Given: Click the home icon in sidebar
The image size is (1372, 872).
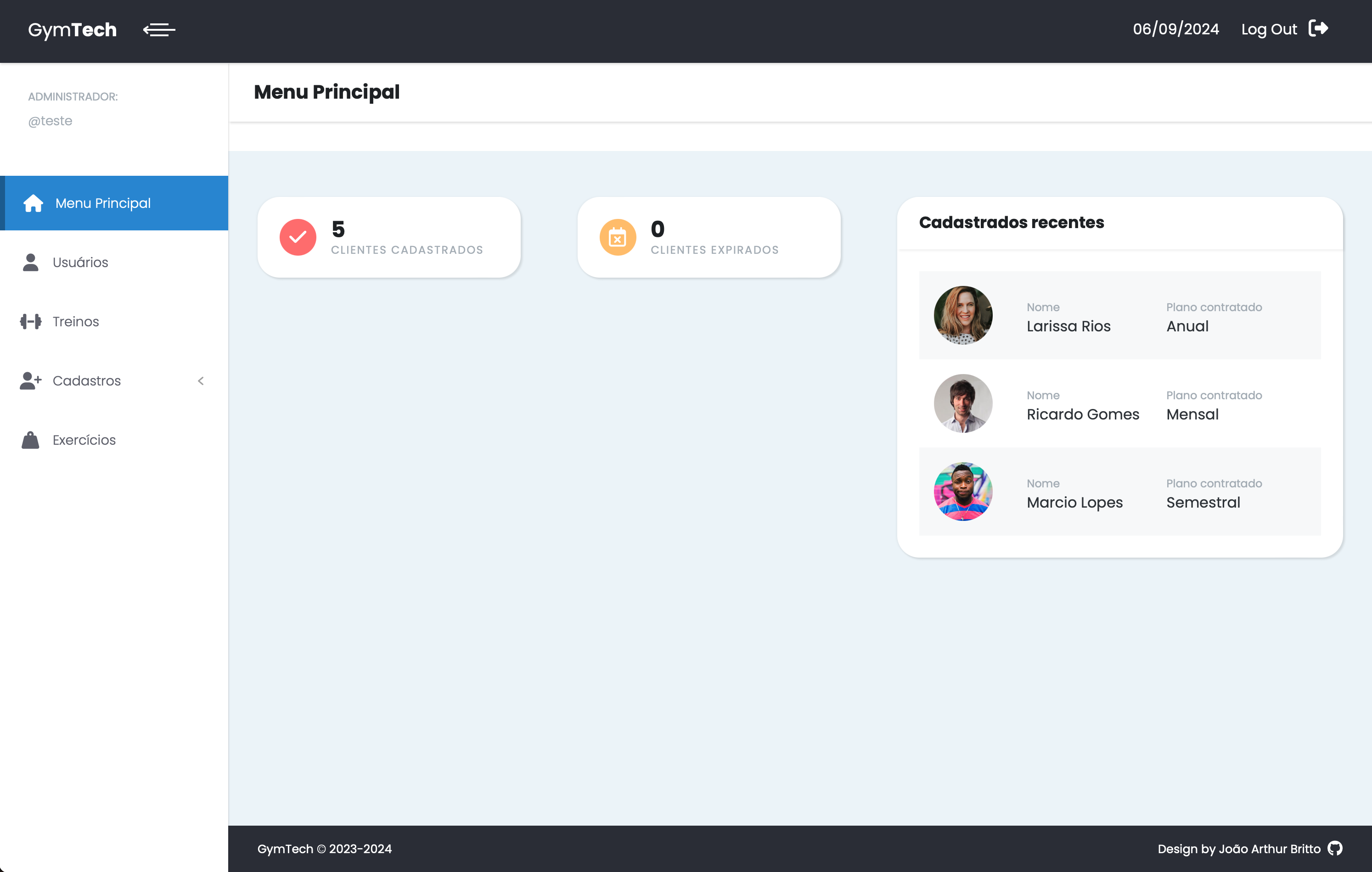Looking at the screenshot, I should (33, 203).
